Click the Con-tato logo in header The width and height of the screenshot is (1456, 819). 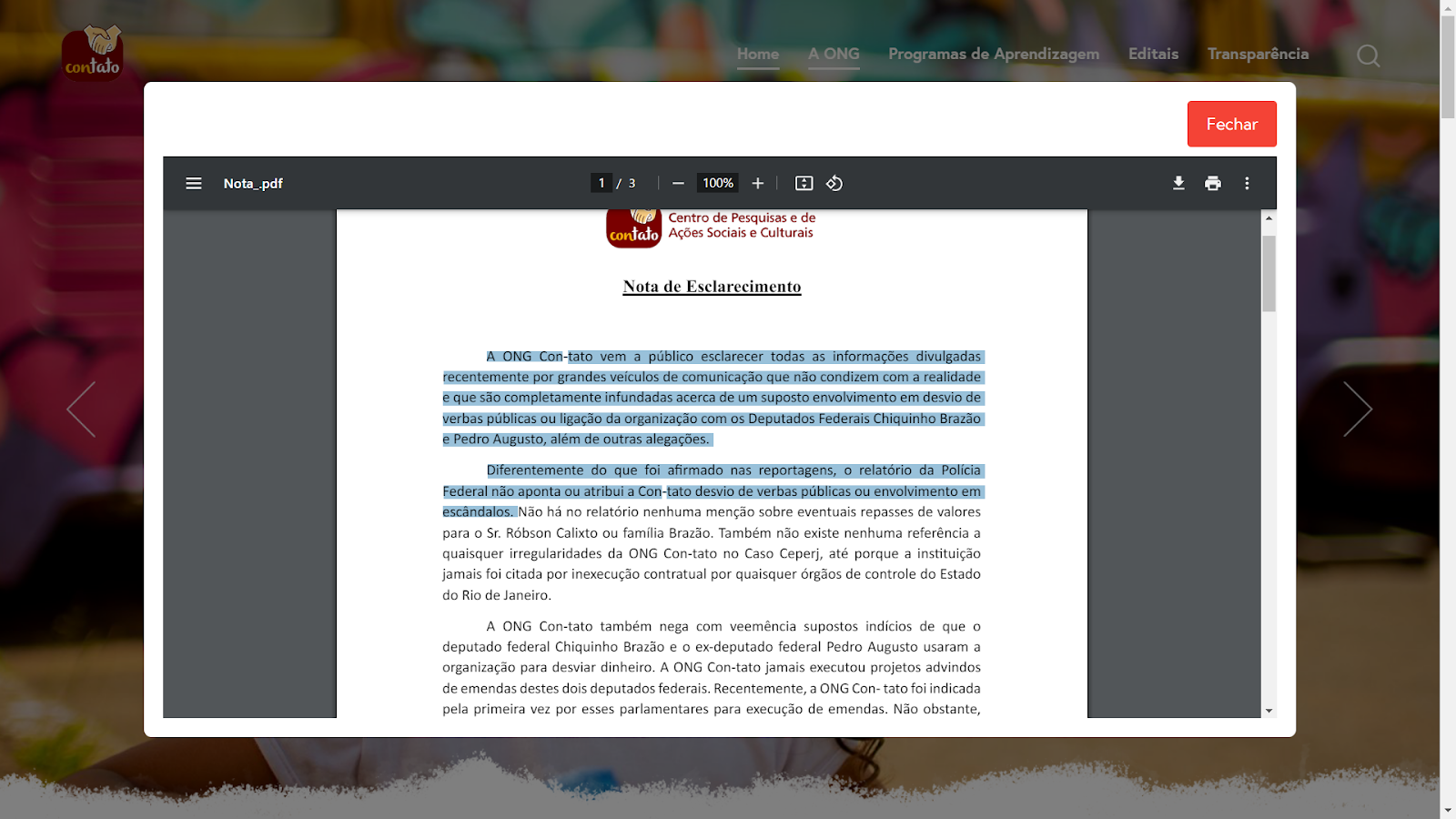pyautogui.click(x=93, y=53)
